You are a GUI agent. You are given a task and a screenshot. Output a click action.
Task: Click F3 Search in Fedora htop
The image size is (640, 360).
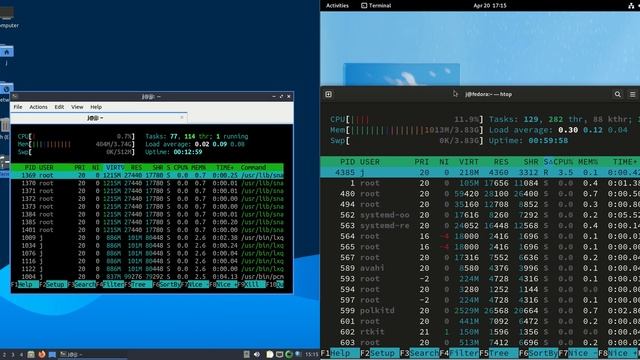[419, 353]
